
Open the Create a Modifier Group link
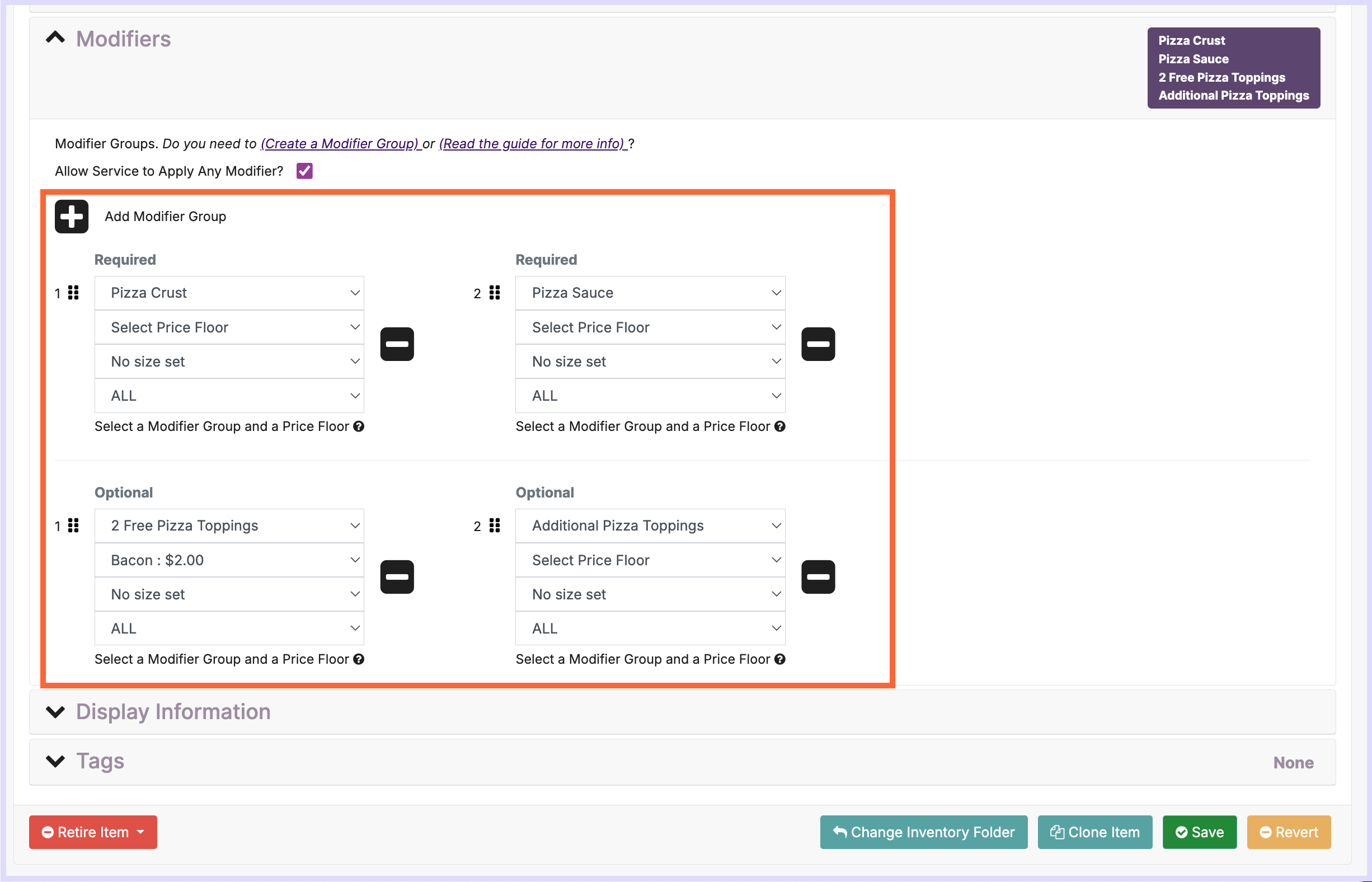[341, 144]
